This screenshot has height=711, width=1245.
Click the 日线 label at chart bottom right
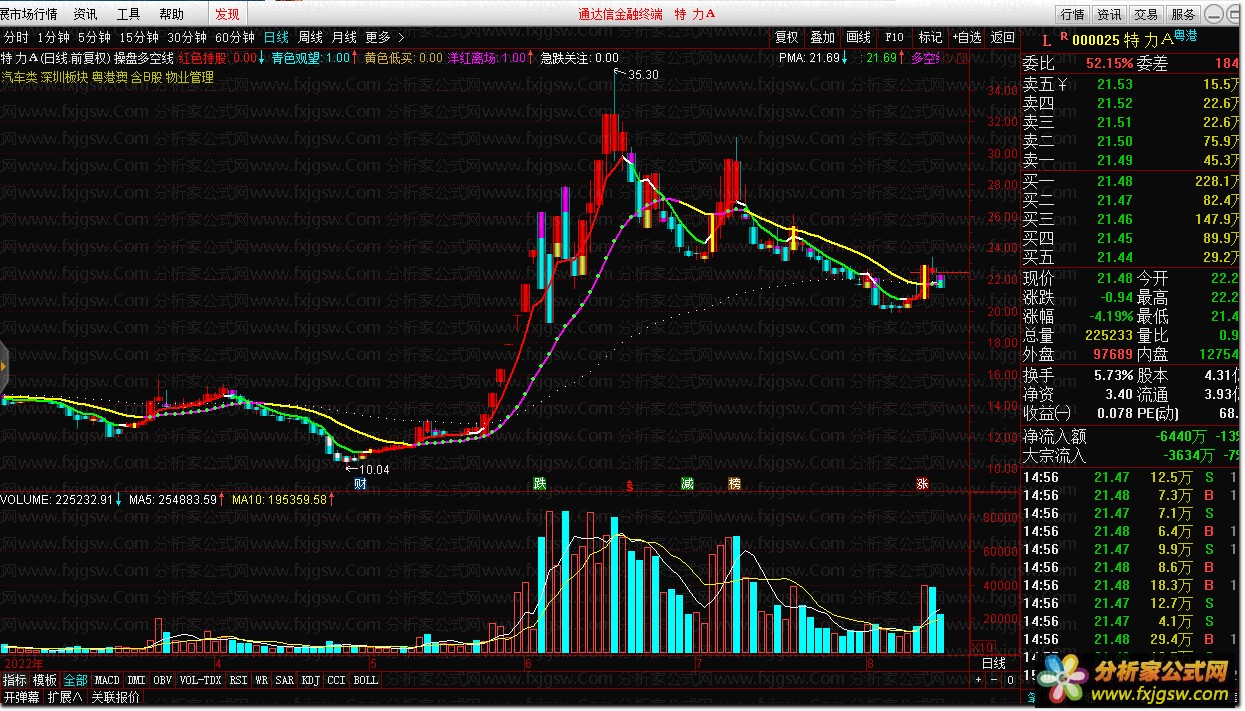pyautogui.click(x=993, y=664)
